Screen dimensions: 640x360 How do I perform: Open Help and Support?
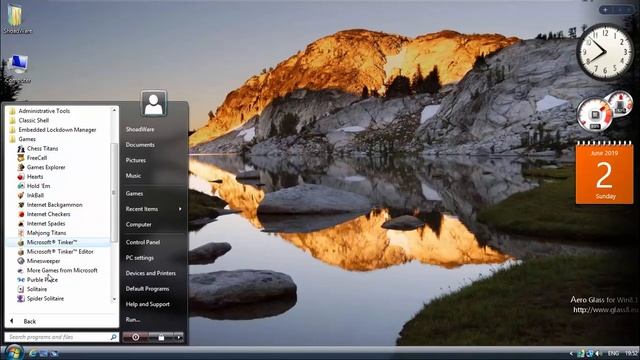147,304
